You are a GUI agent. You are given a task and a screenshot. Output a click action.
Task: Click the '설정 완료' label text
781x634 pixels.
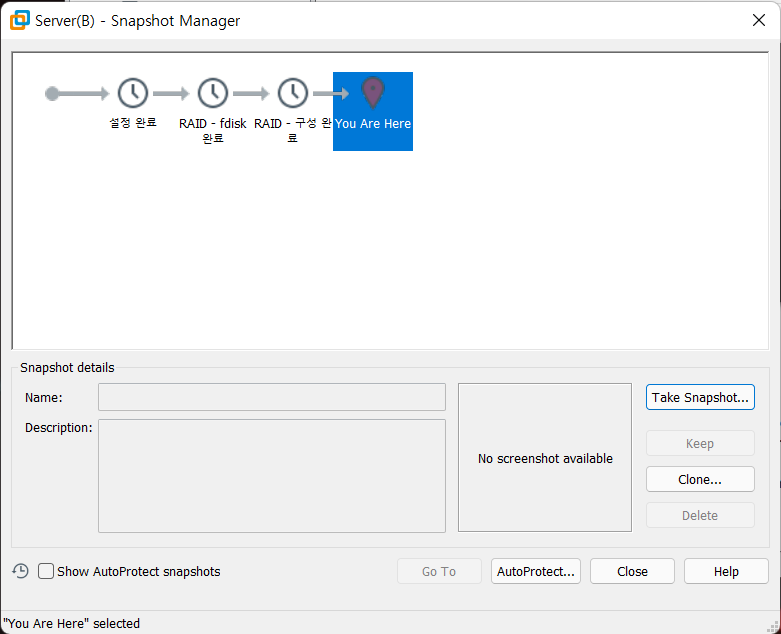(133, 123)
